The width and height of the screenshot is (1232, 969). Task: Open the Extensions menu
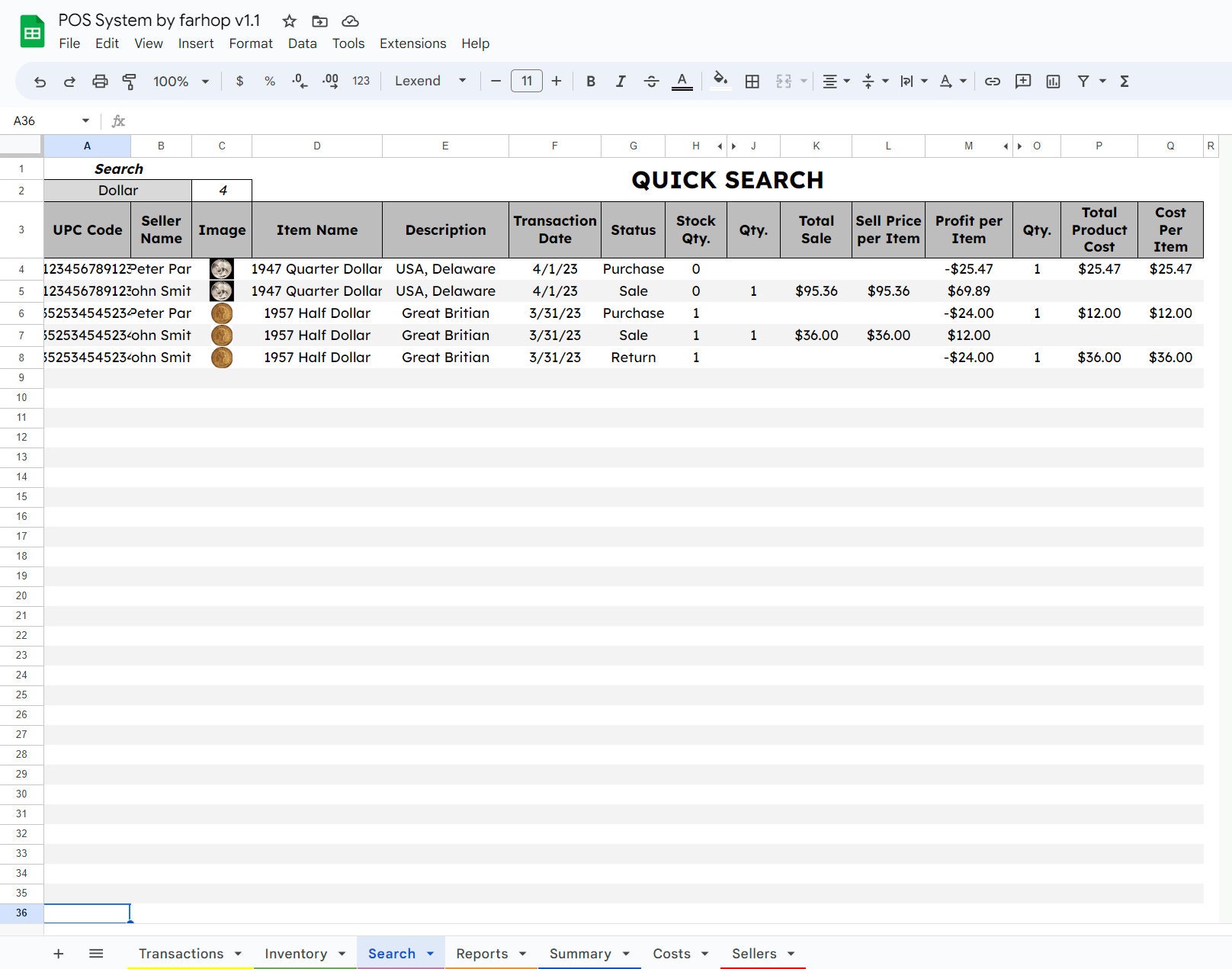(x=412, y=43)
